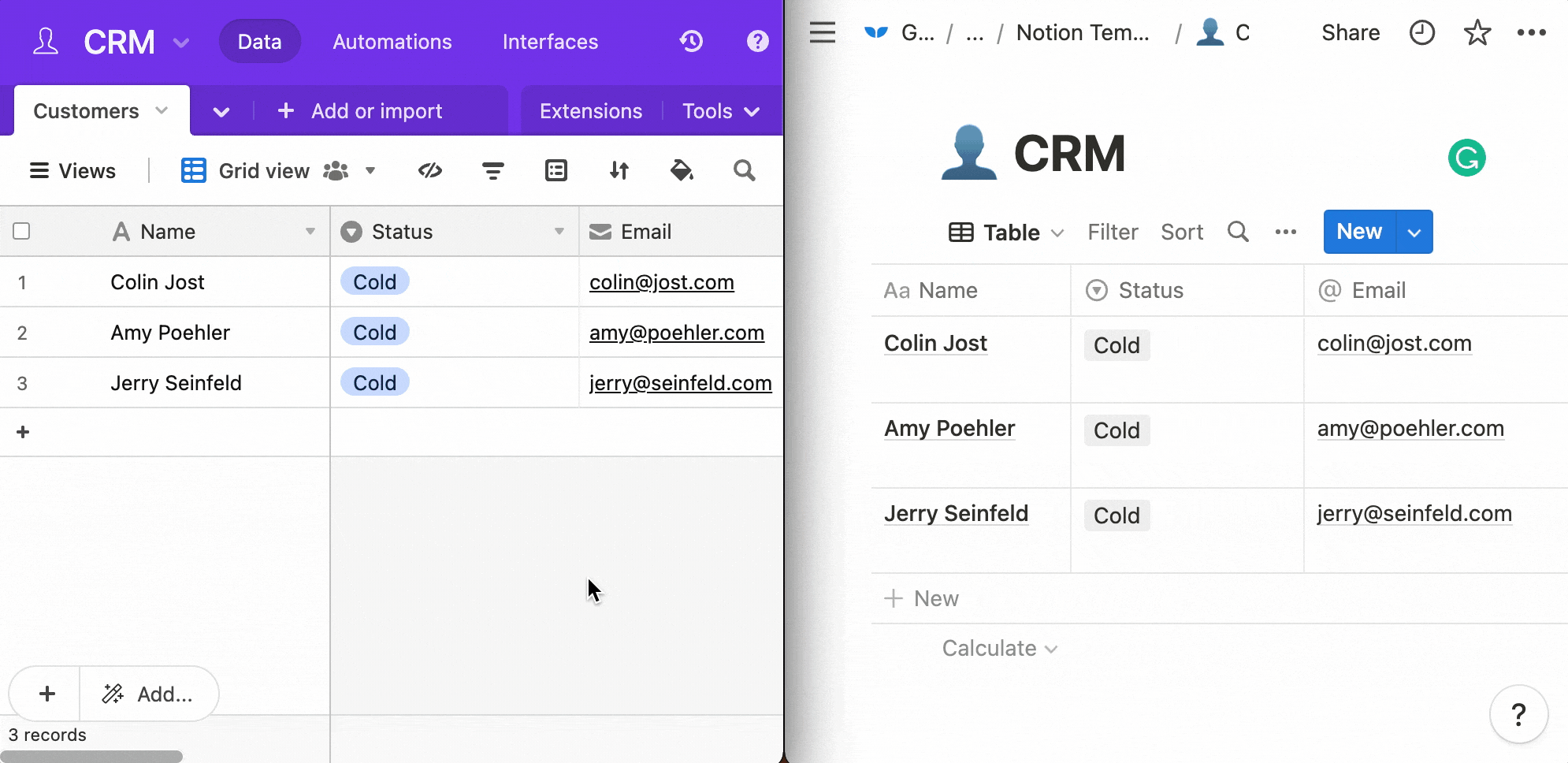Click the group records icon
This screenshot has width=1568, height=763.
pyautogui.click(x=556, y=170)
